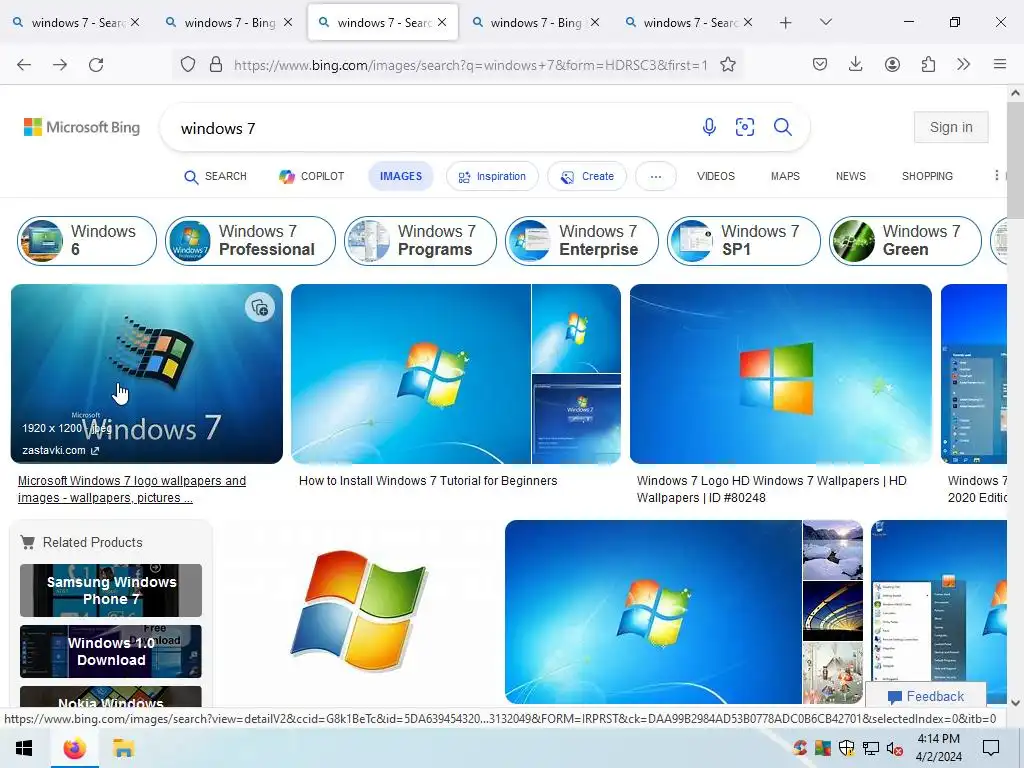Open the SHOPPING tab
The height and width of the screenshot is (768, 1024).
[x=927, y=176]
